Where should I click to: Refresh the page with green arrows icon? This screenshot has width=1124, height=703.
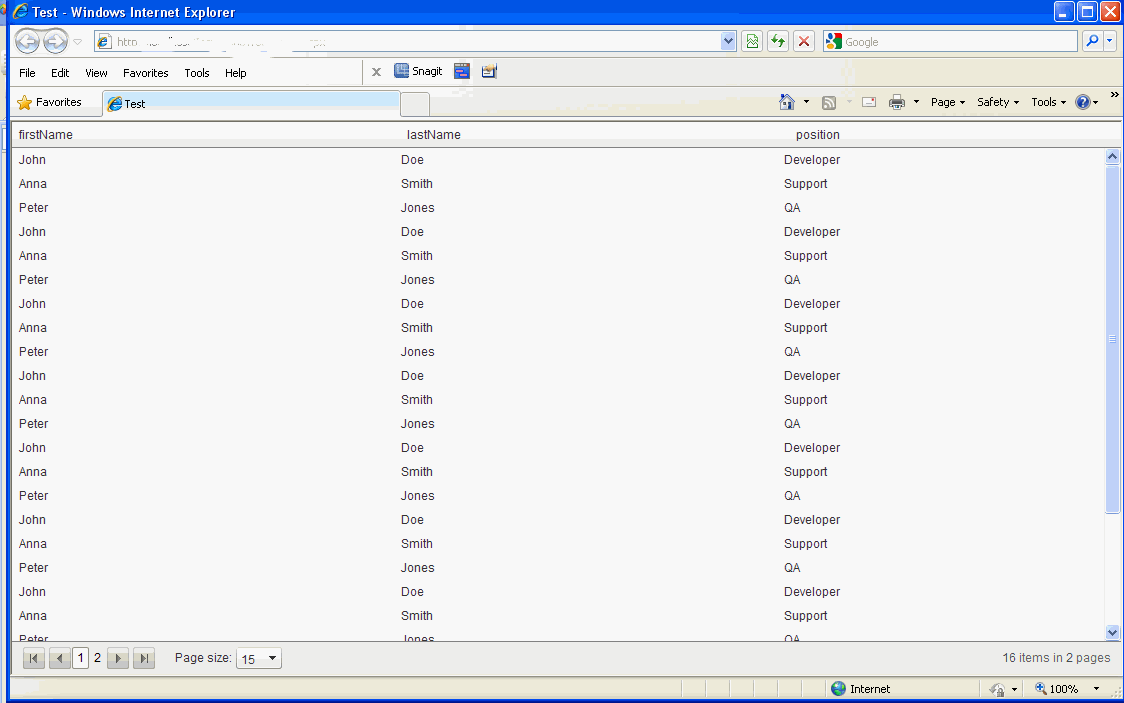[778, 42]
